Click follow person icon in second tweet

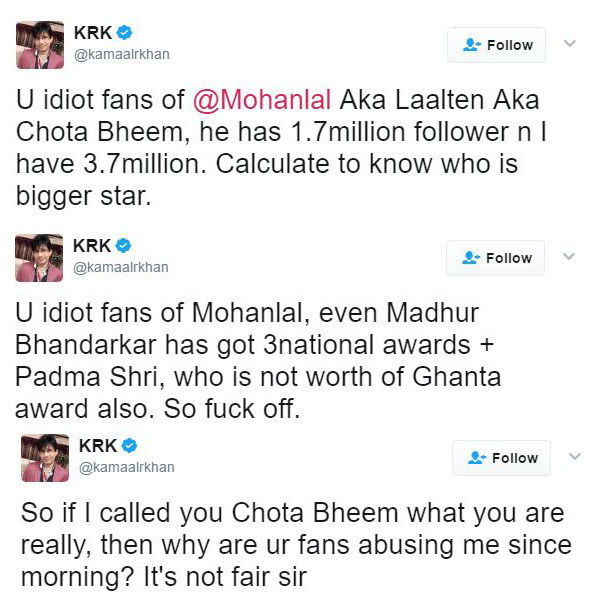click(x=471, y=258)
